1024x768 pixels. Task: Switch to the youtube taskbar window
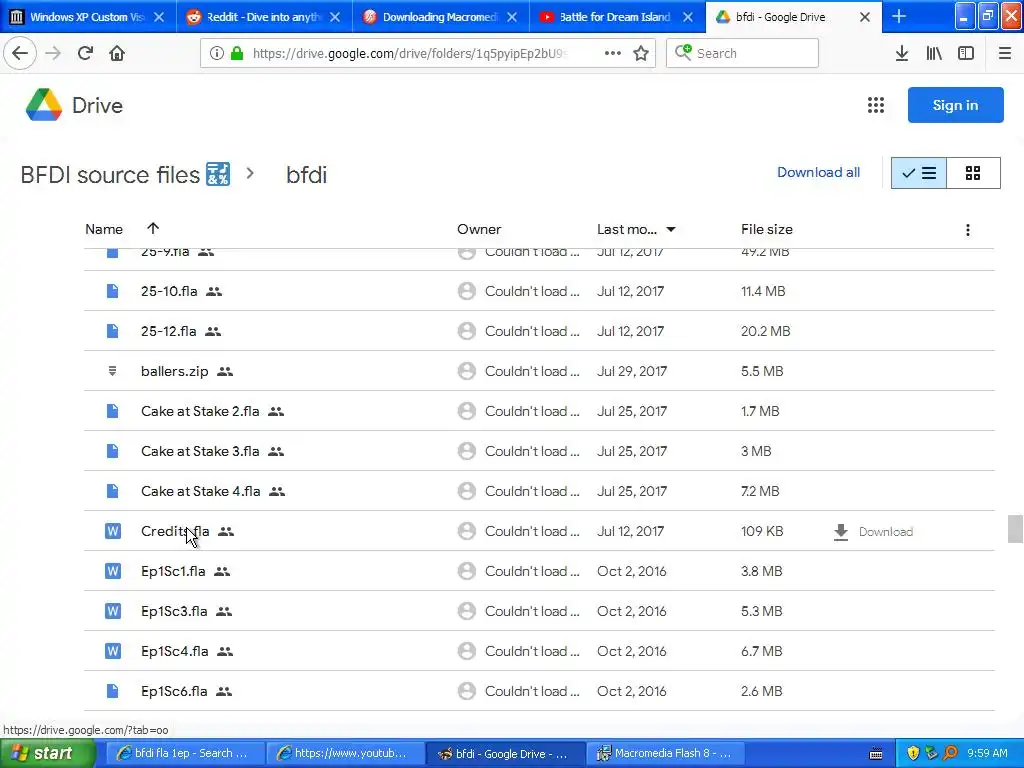point(346,753)
